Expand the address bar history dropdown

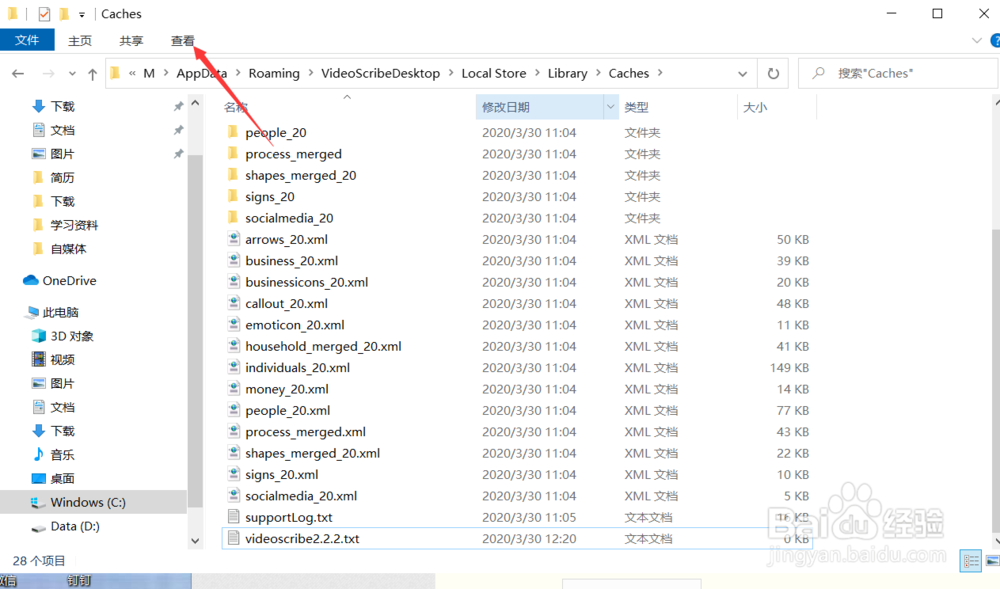click(x=742, y=74)
